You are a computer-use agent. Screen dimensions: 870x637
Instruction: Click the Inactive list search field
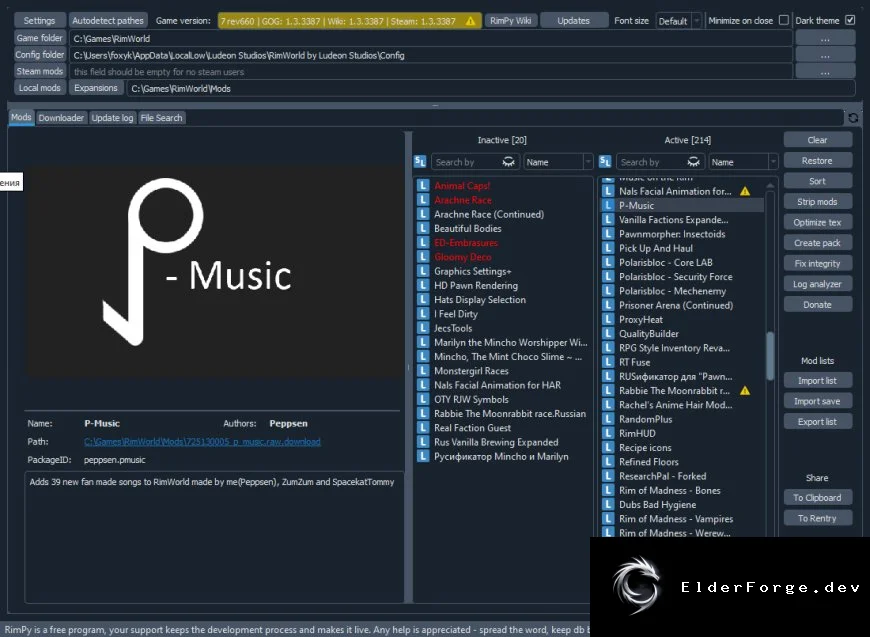pyautogui.click(x=475, y=162)
